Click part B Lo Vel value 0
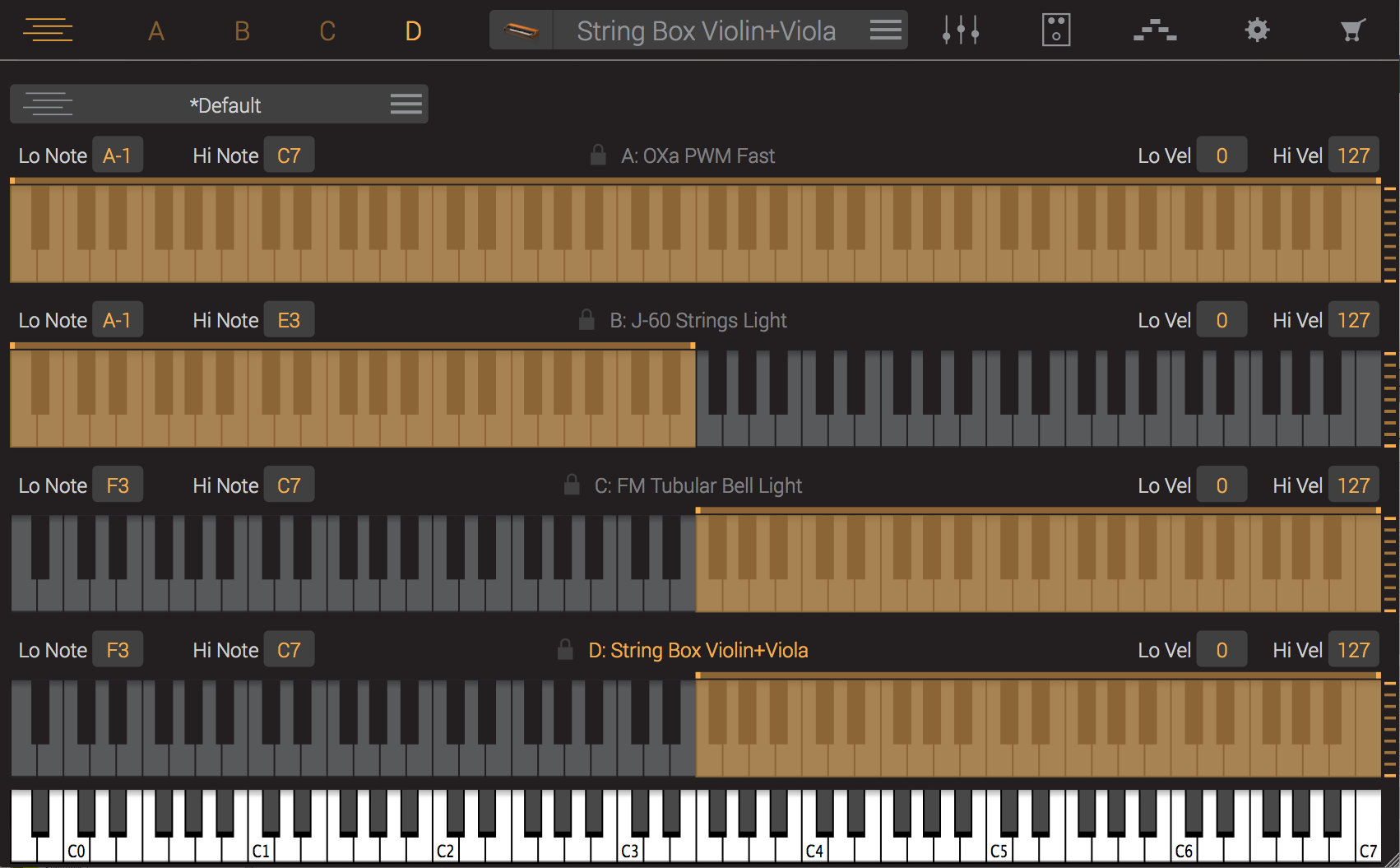The width and height of the screenshot is (1400, 868). click(1222, 319)
